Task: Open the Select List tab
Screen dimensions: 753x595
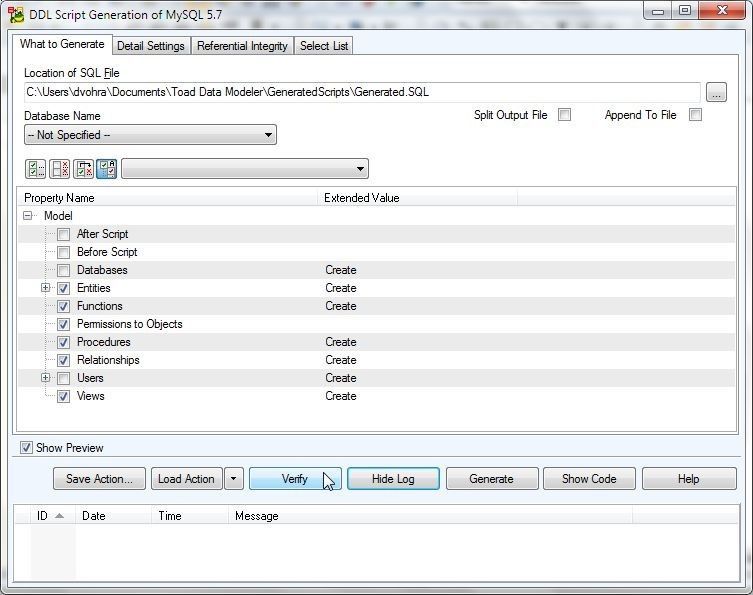Action: (x=324, y=46)
